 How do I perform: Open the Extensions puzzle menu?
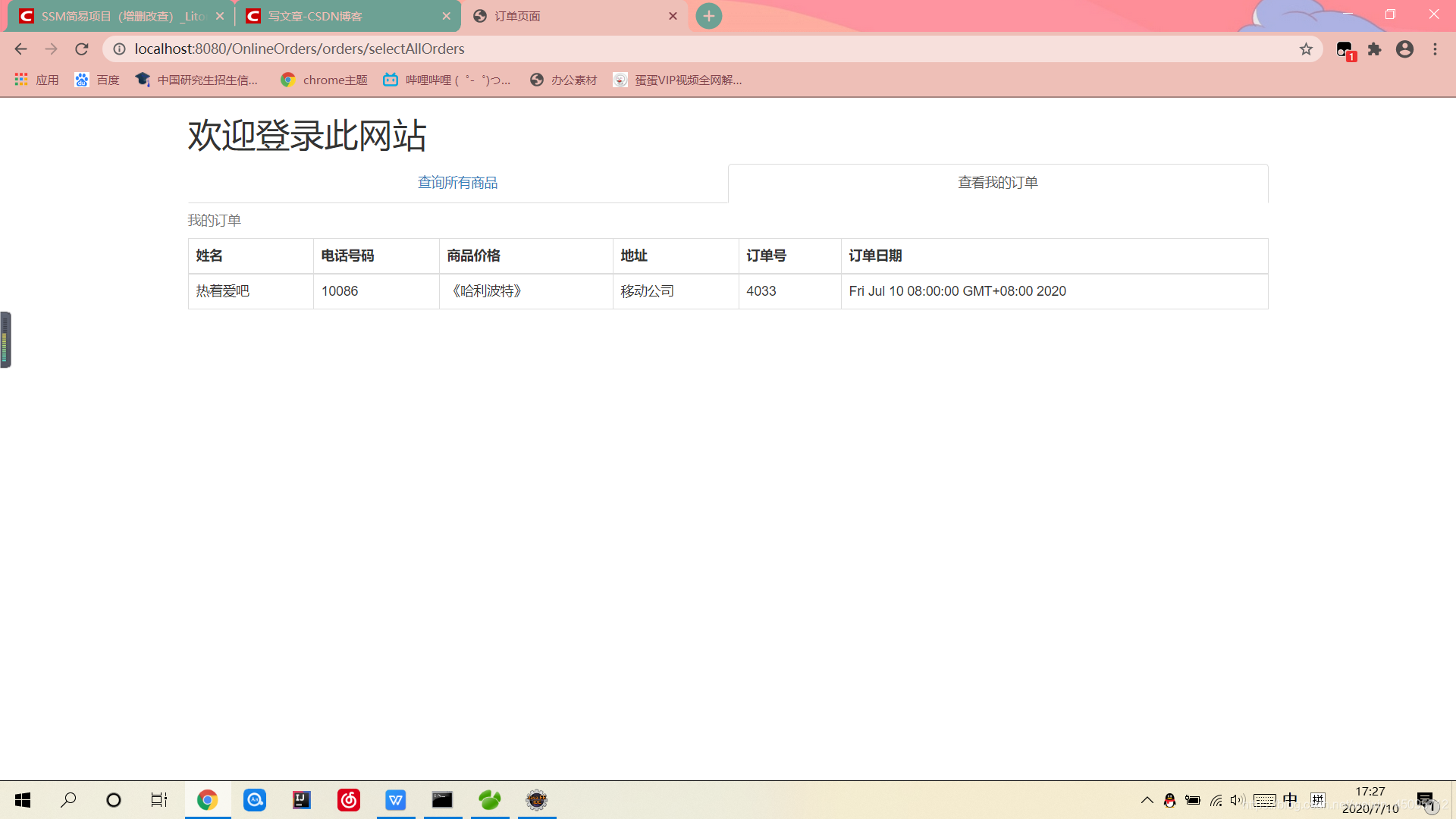click(x=1374, y=49)
